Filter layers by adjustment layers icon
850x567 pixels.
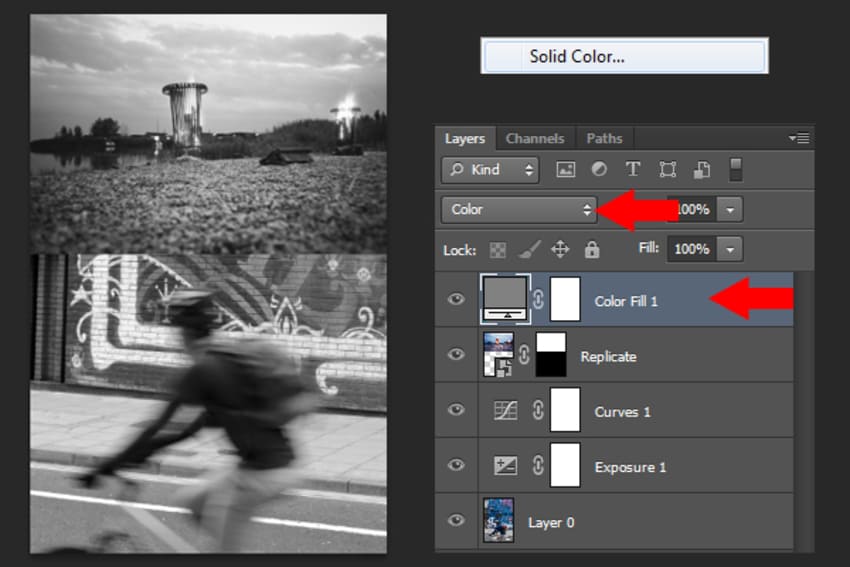(x=599, y=169)
